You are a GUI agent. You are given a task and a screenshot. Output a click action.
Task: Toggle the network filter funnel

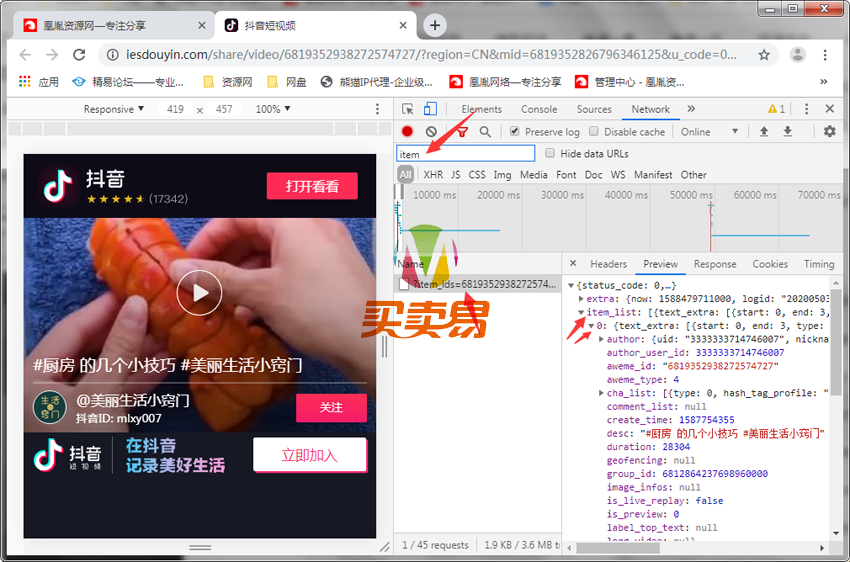tap(462, 132)
